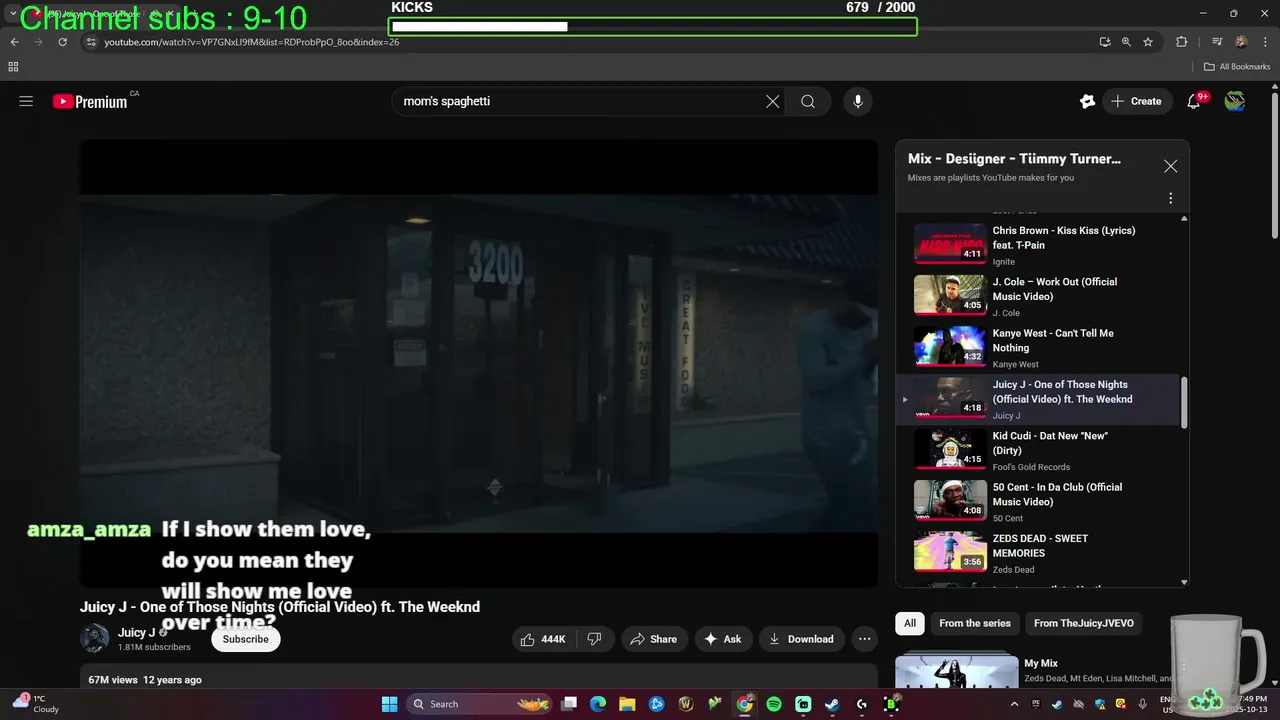Image resolution: width=1280 pixels, height=720 pixels.
Task: Click the Create button
Action: click(1137, 101)
